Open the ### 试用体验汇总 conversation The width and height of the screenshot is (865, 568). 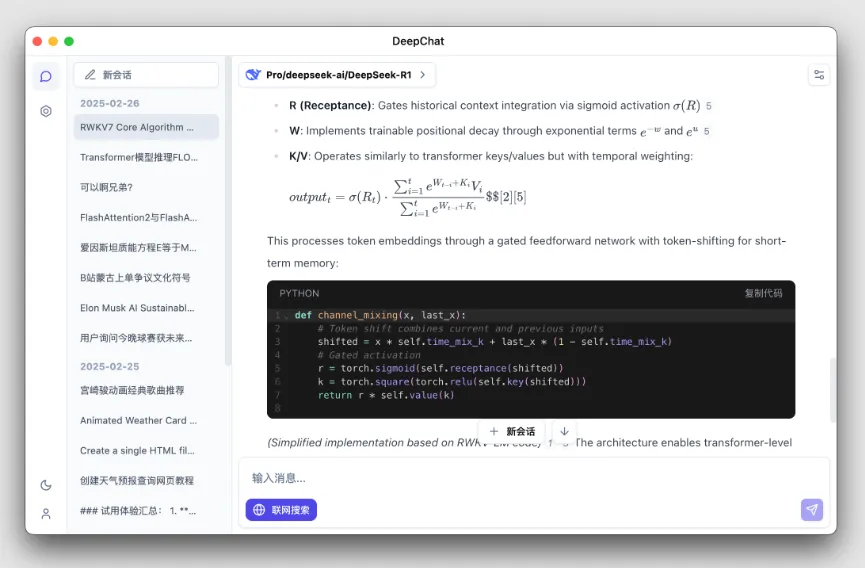pos(146,511)
